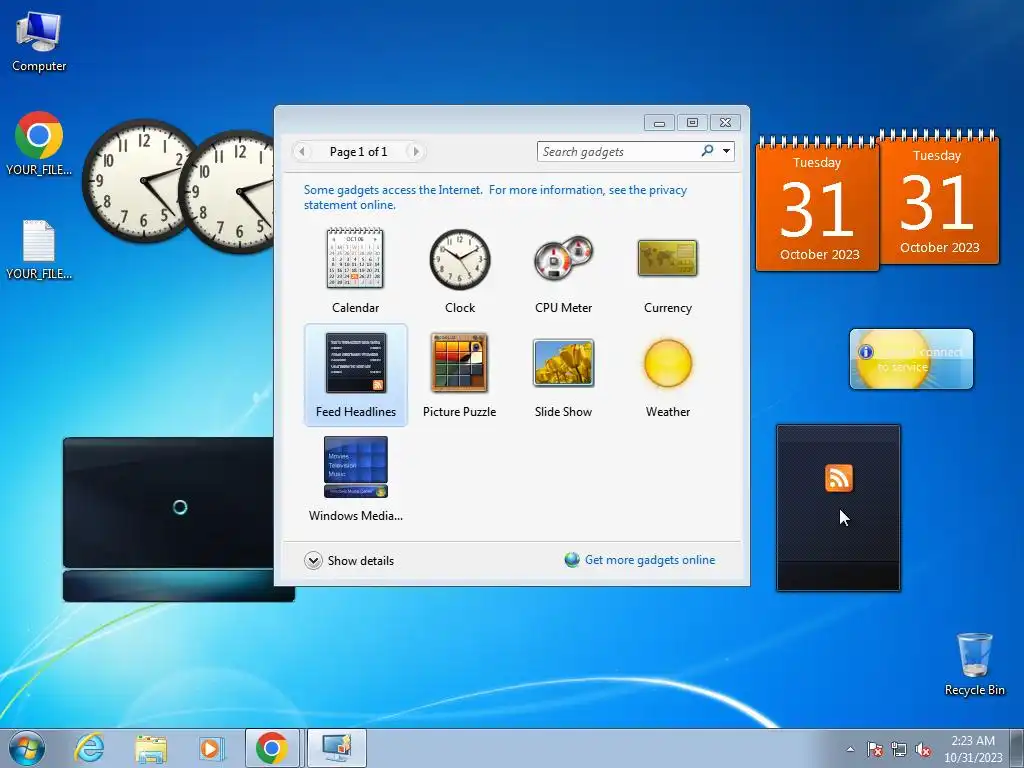Select the Calendar gadget icon
Image resolution: width=1024 pixels, height=768 pixels.
(355, 259)
